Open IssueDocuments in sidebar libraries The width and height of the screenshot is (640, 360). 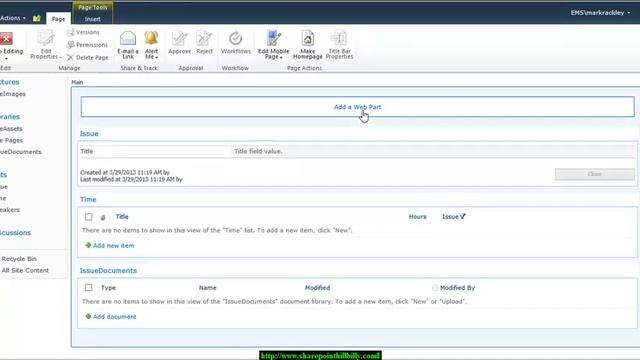(x=21, y=151)
